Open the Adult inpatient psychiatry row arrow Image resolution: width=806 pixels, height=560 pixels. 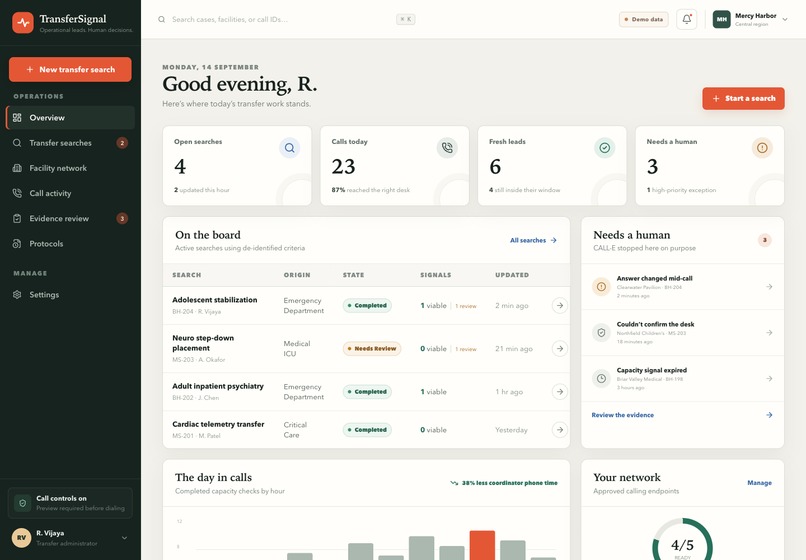tap(560, 392)
